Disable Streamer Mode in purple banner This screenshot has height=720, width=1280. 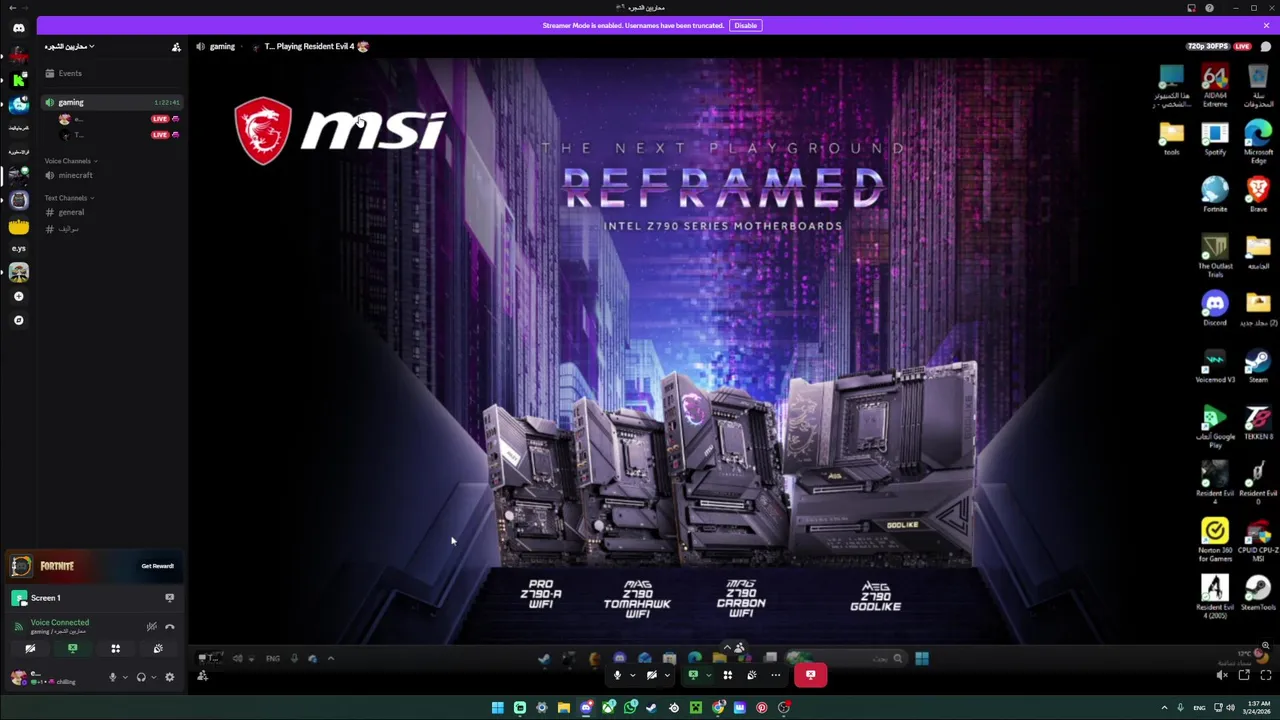coord(745,25)
